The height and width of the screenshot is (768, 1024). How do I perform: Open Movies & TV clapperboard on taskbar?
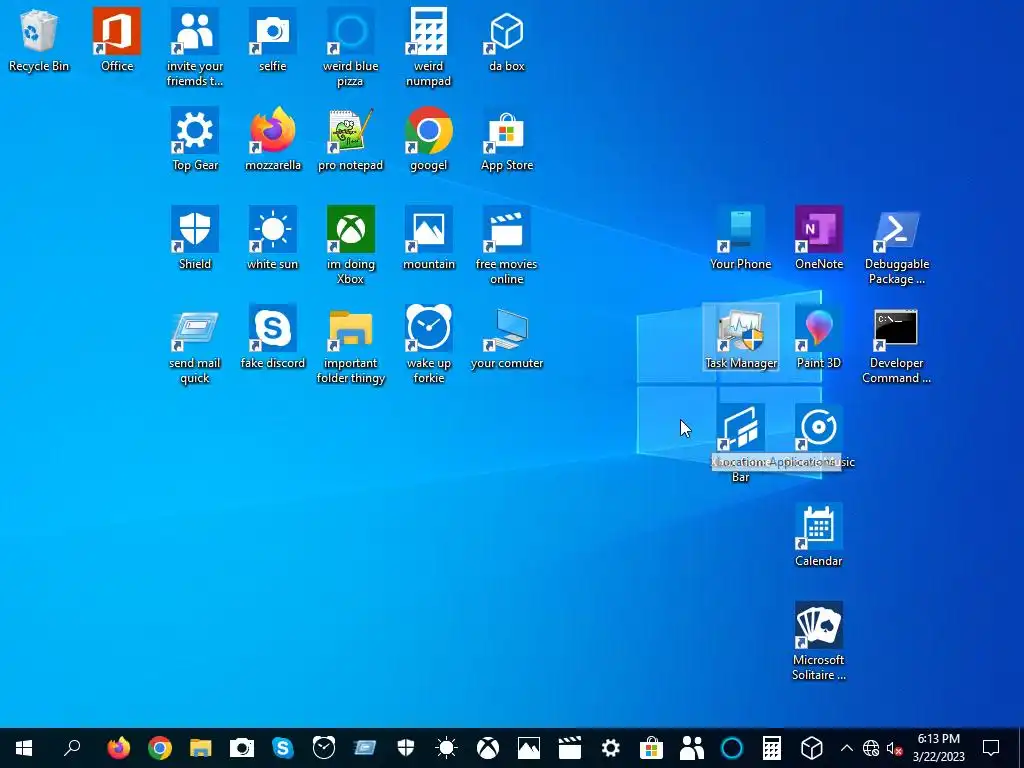(569, 748)
